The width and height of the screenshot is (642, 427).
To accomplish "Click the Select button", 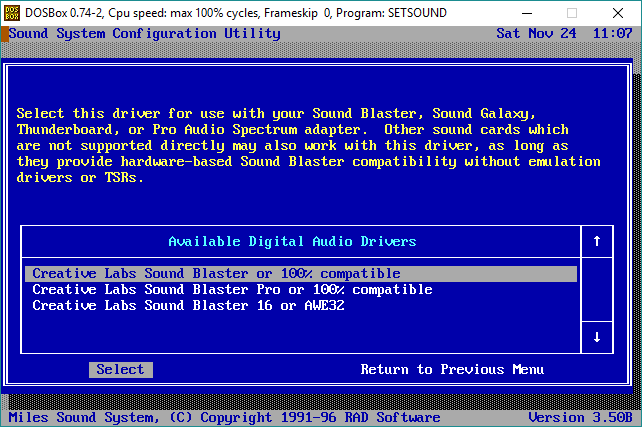I will coord(121,370).
